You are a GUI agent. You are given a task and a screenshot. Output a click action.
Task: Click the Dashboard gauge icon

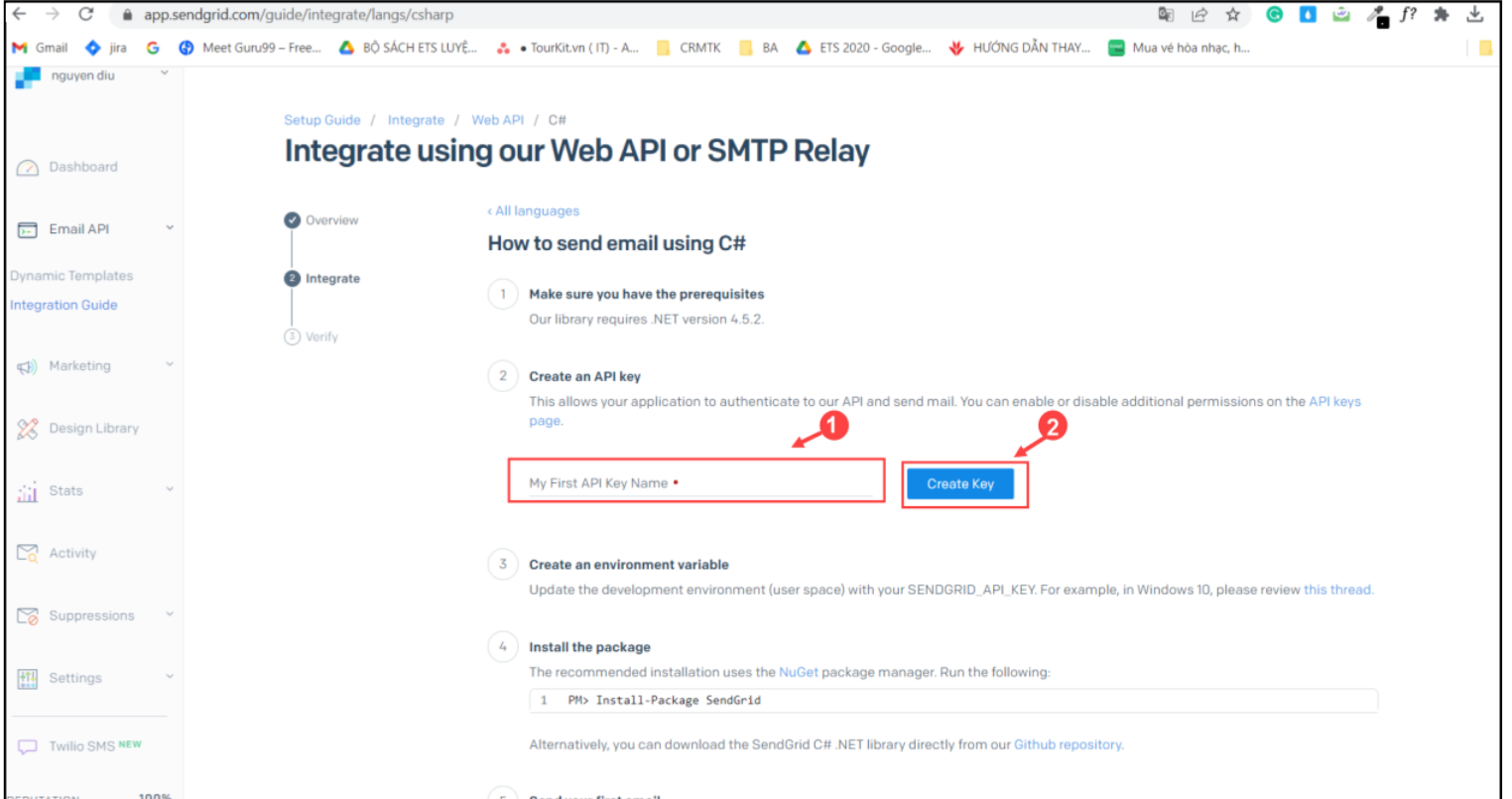(x=28, y=168)
